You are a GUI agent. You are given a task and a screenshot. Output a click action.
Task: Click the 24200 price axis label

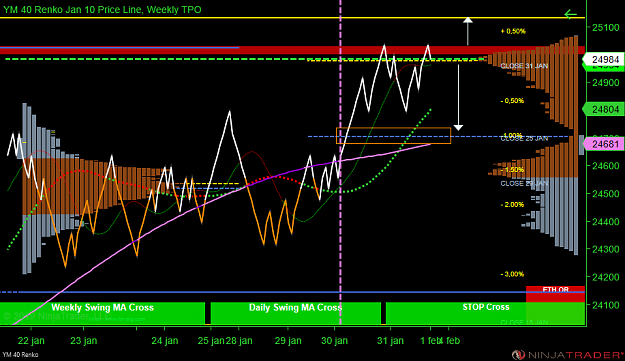(x=605, y=277)
